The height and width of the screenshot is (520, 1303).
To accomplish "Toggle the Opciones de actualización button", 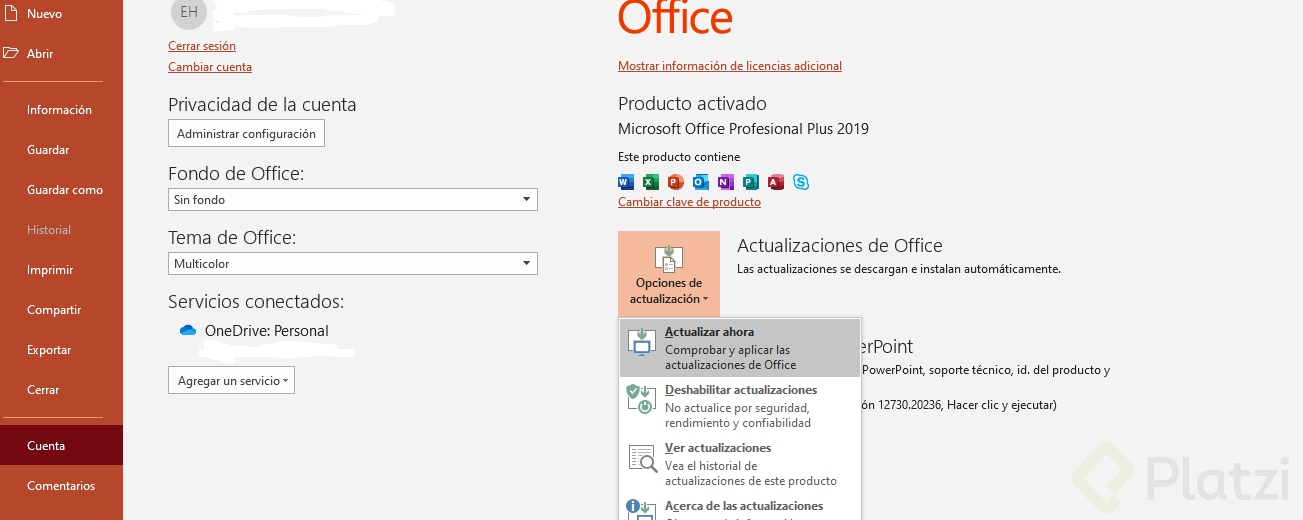I will coord(668,274).
